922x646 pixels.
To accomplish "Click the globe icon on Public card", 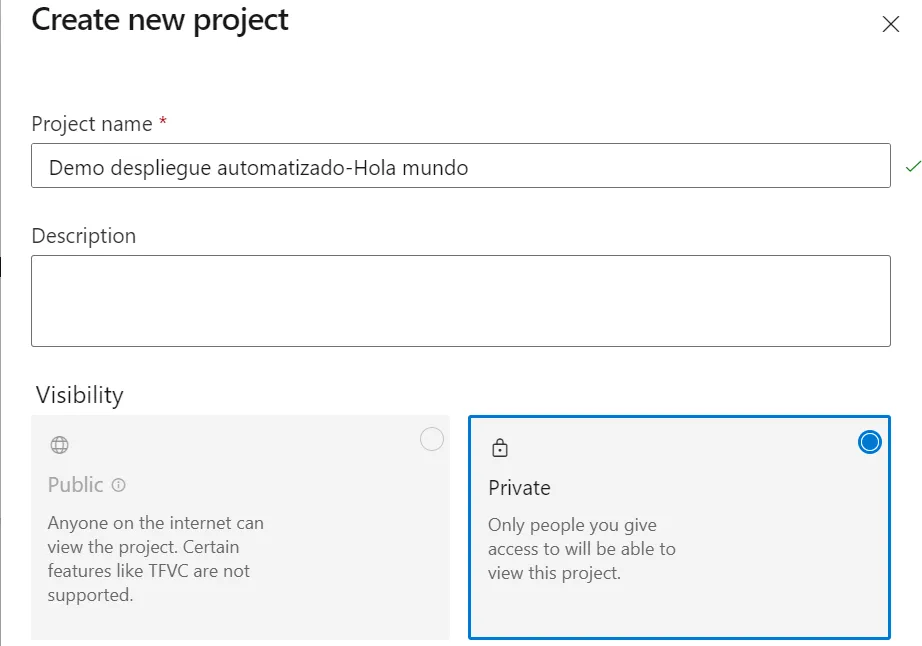I will tap(60, 445).
